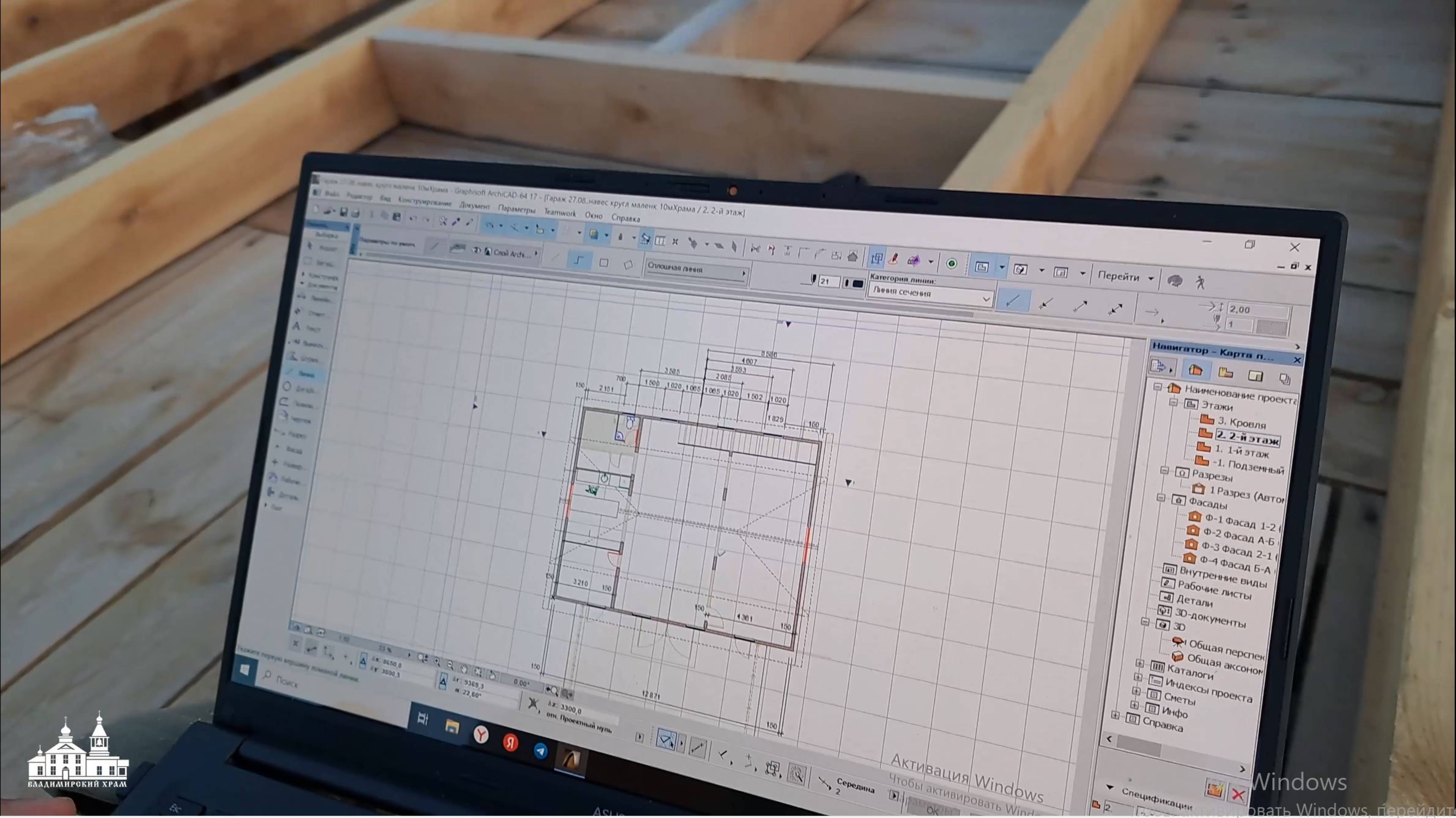Click the red X delete button in navigator

[1238, 794]
